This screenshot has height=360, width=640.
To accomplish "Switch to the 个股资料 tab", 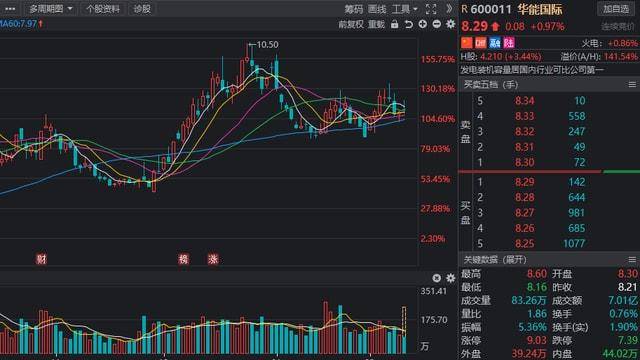I will click(x=102, y=9).
